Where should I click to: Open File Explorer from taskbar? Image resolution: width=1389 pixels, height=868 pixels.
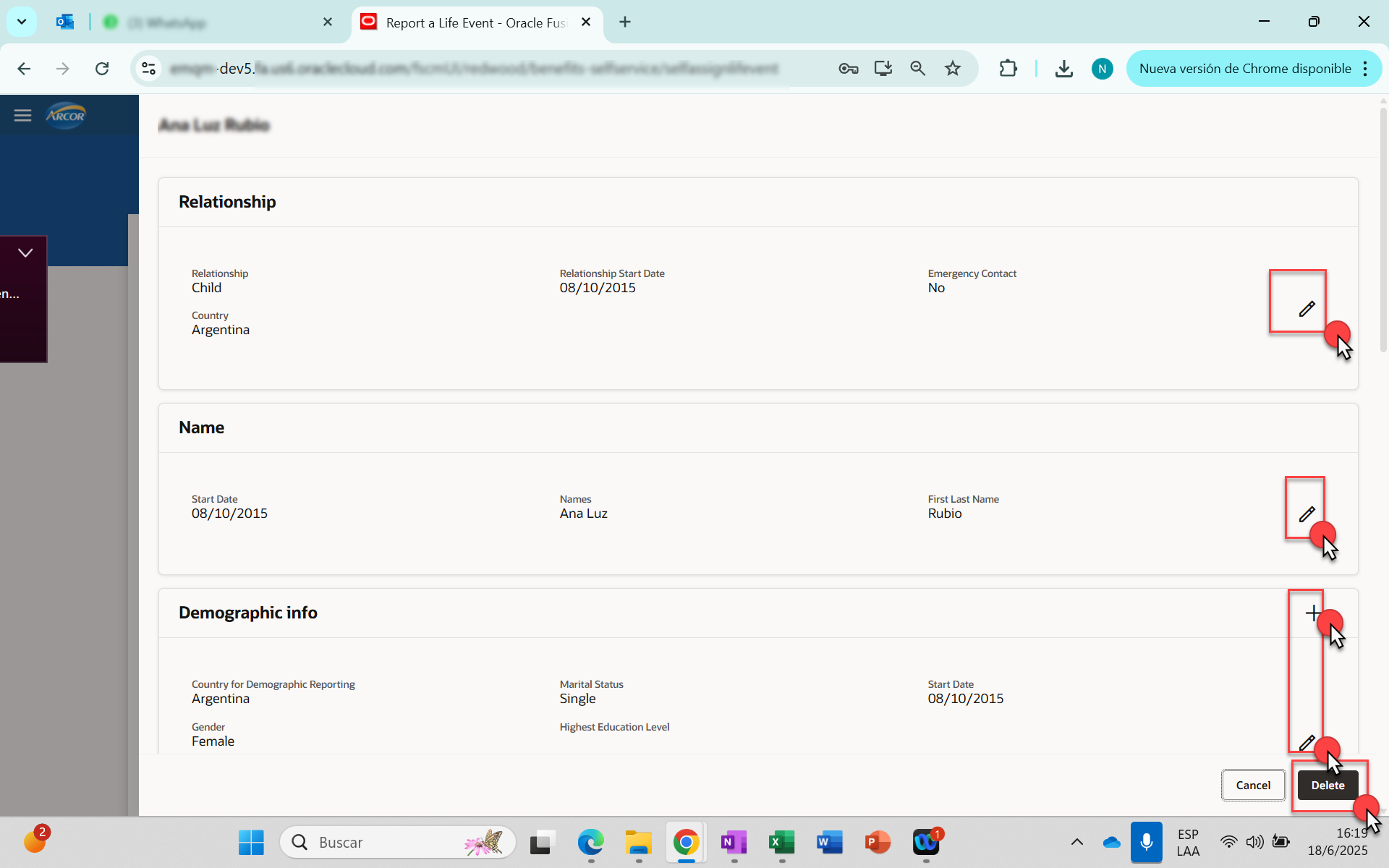pyautogui.click(x=638, y=842)
